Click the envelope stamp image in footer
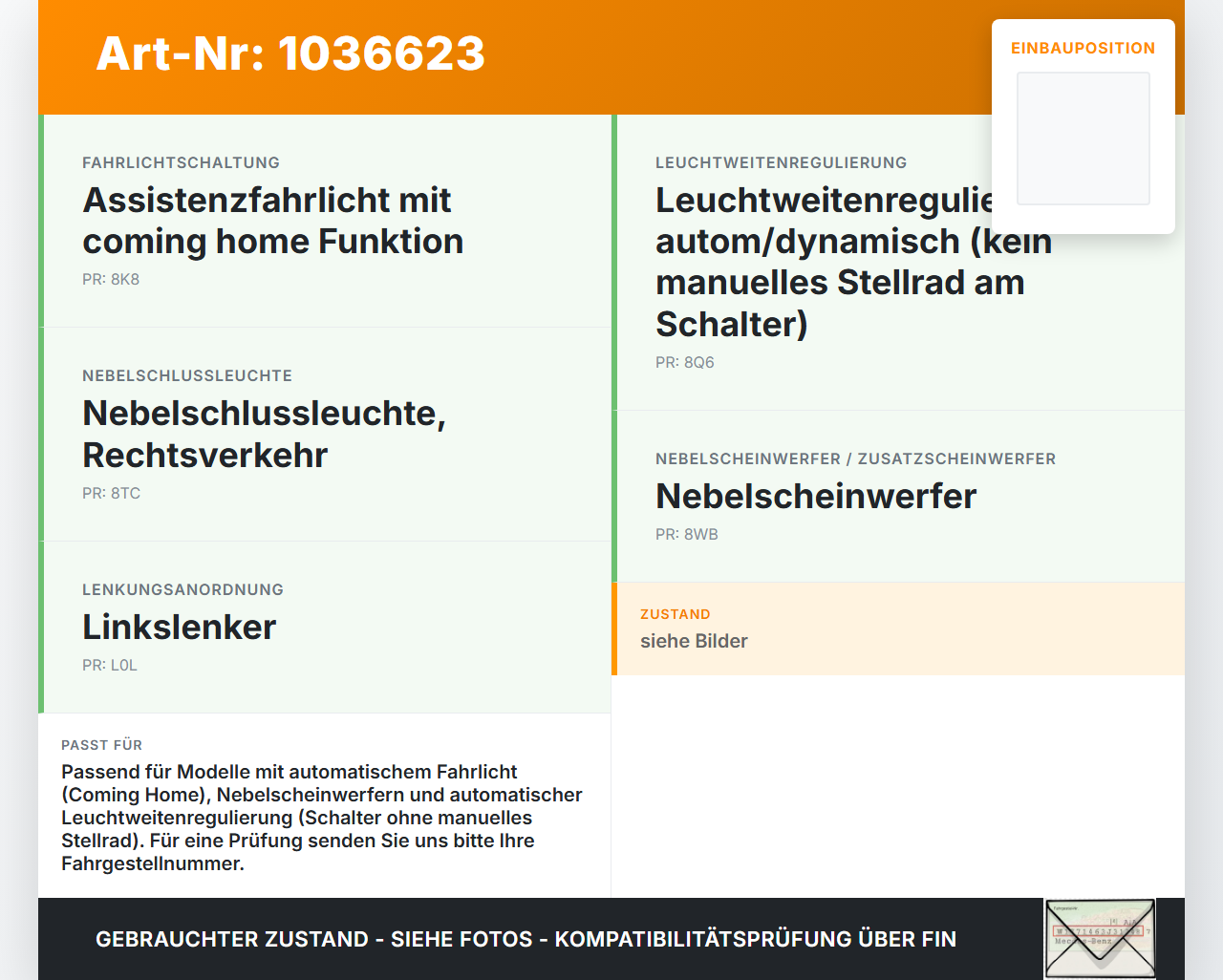This screenshot has height=980, width=1223. (x=1100, y=939)
